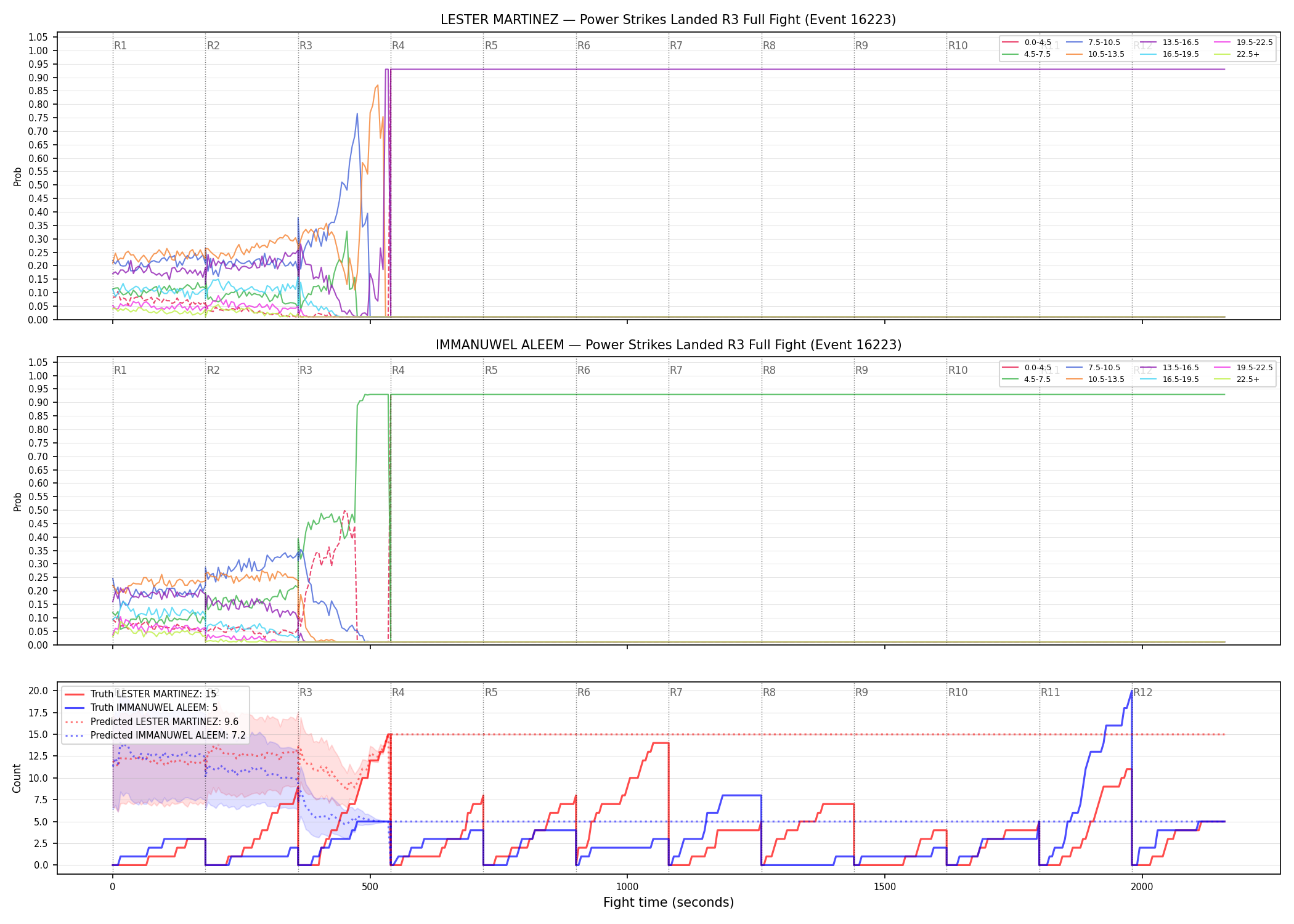Image resolution: width=1294 pixels, height=924 pixels.
Task: Select Predicted IMMANUWEL ALEEM: 7.2 legend item
Action: (155, 735)
